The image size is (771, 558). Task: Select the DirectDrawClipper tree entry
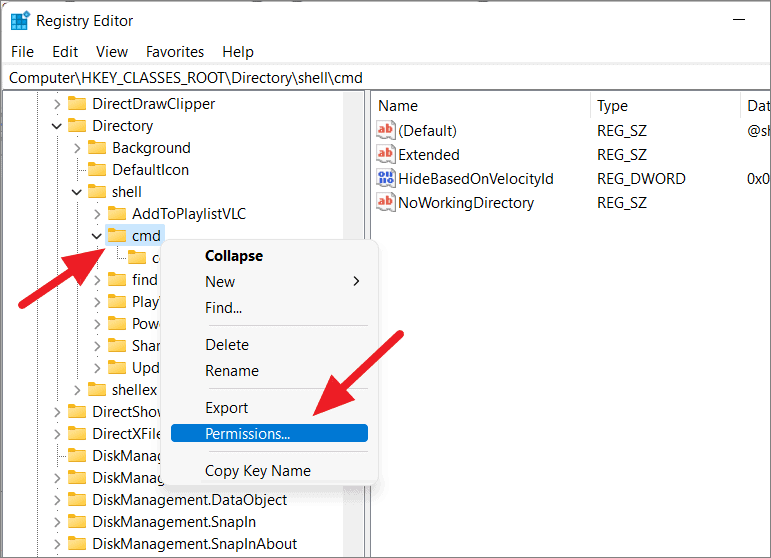click(x=153, y=103)
